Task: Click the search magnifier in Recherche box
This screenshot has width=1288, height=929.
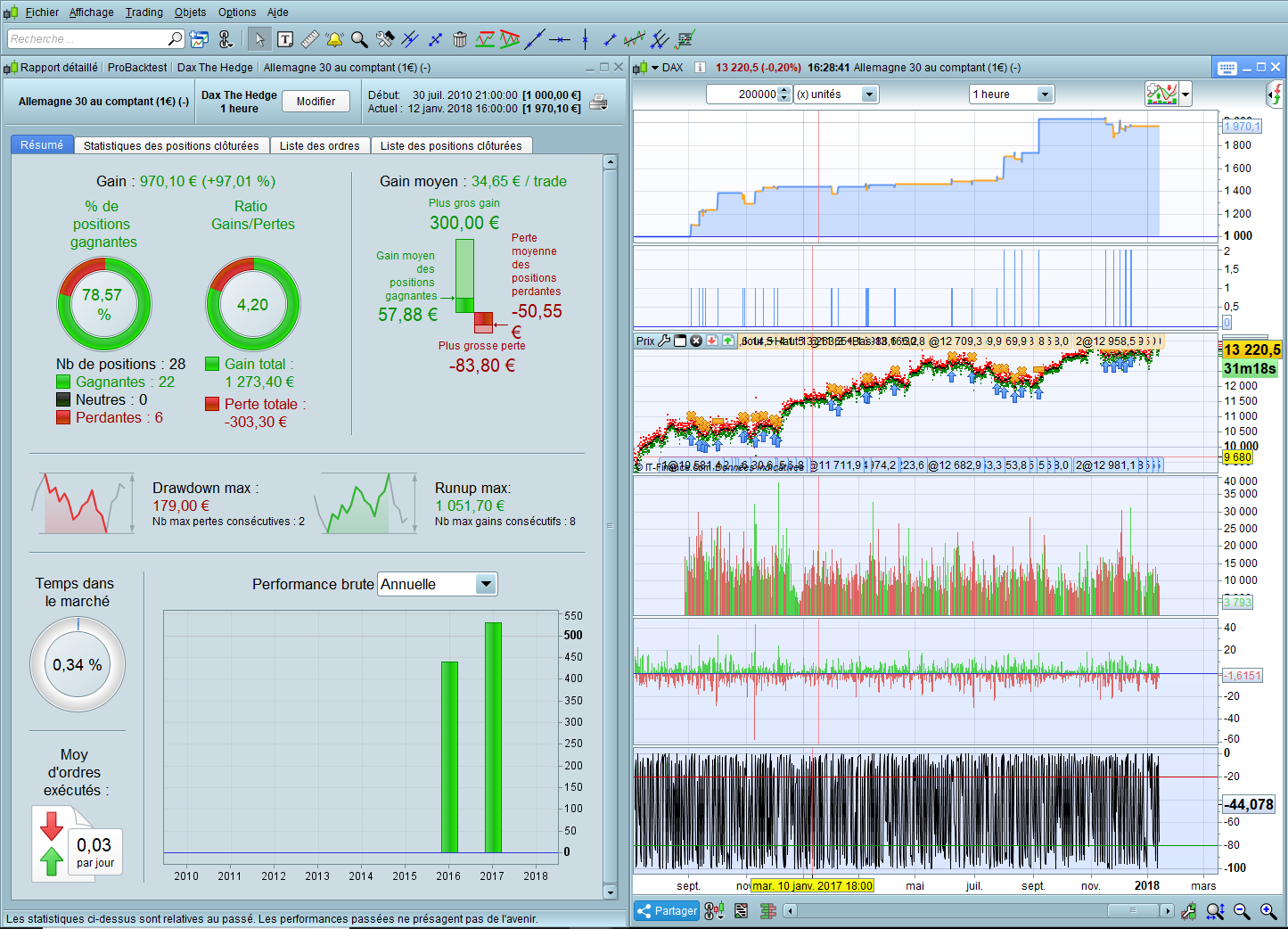Action: pyautogui.click(x=176, y=38)
